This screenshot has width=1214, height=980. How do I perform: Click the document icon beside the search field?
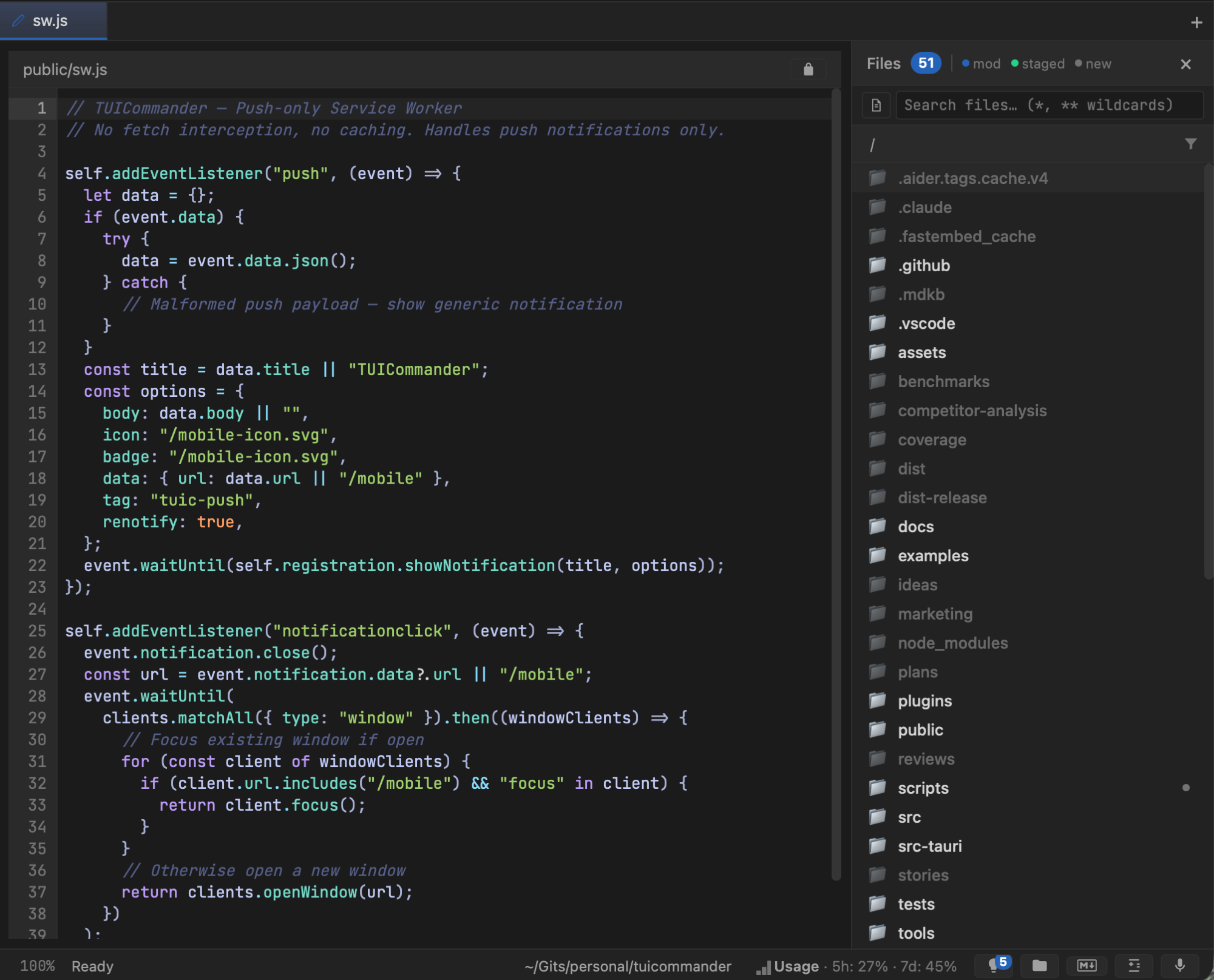coord(876,104)
